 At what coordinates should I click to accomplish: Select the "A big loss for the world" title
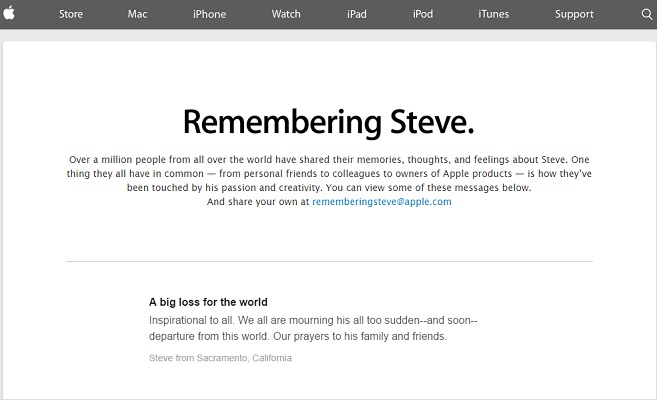[208, 302]
